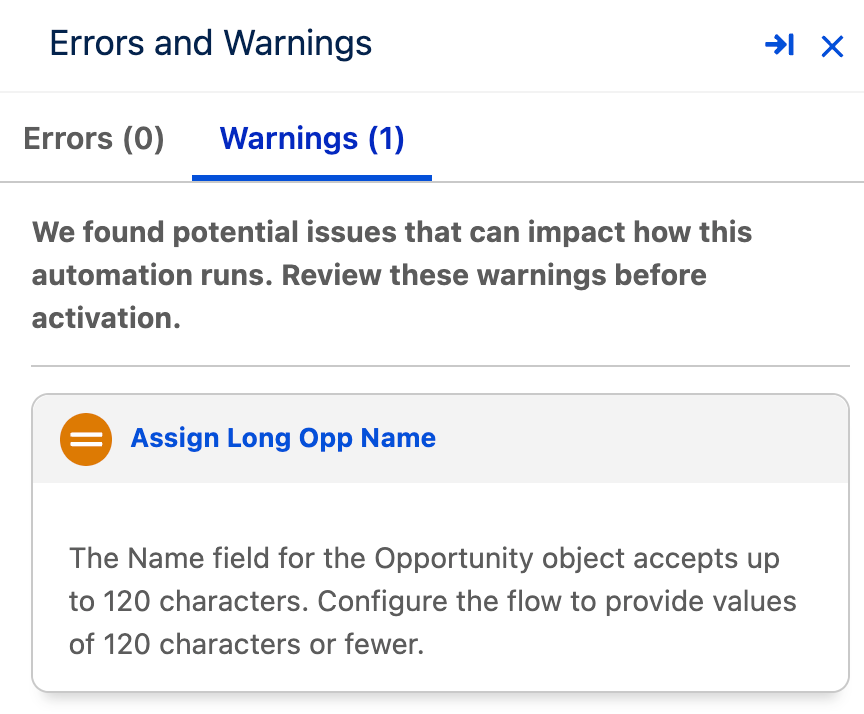Switch to the Errors (0) tab

(94, 138)
